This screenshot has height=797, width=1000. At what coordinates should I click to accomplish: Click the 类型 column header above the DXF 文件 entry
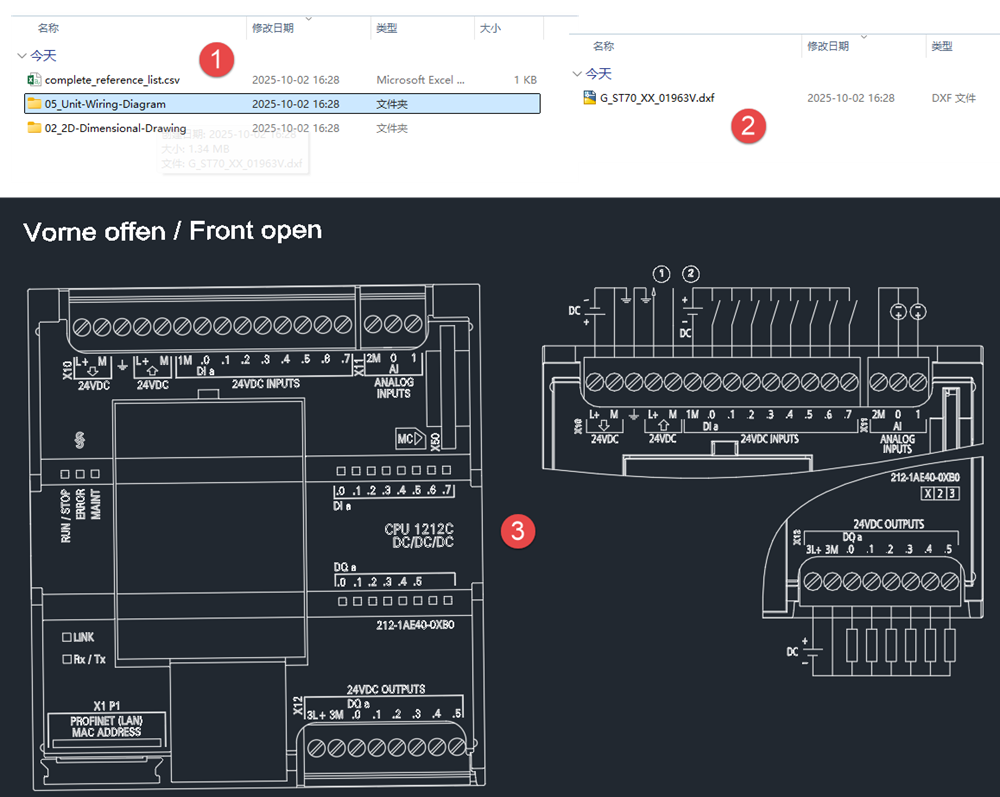[x=941, y=46]
